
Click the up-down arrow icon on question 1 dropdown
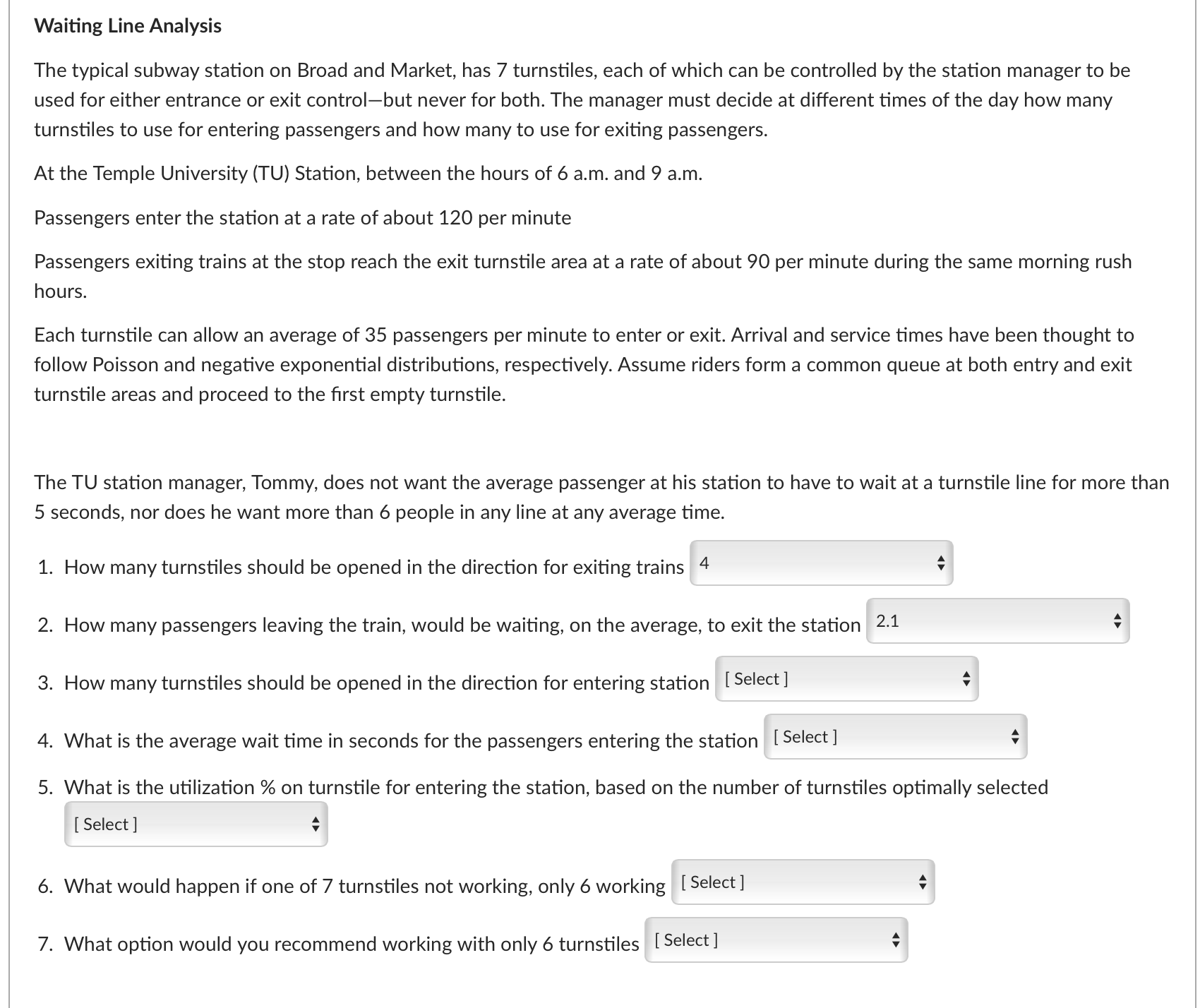(x=941, y=563)
